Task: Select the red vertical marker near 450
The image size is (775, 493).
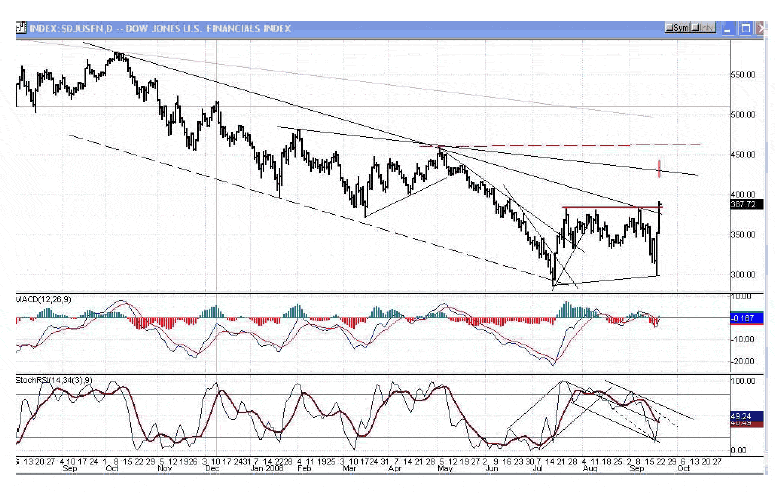Action: click(660, 167)
